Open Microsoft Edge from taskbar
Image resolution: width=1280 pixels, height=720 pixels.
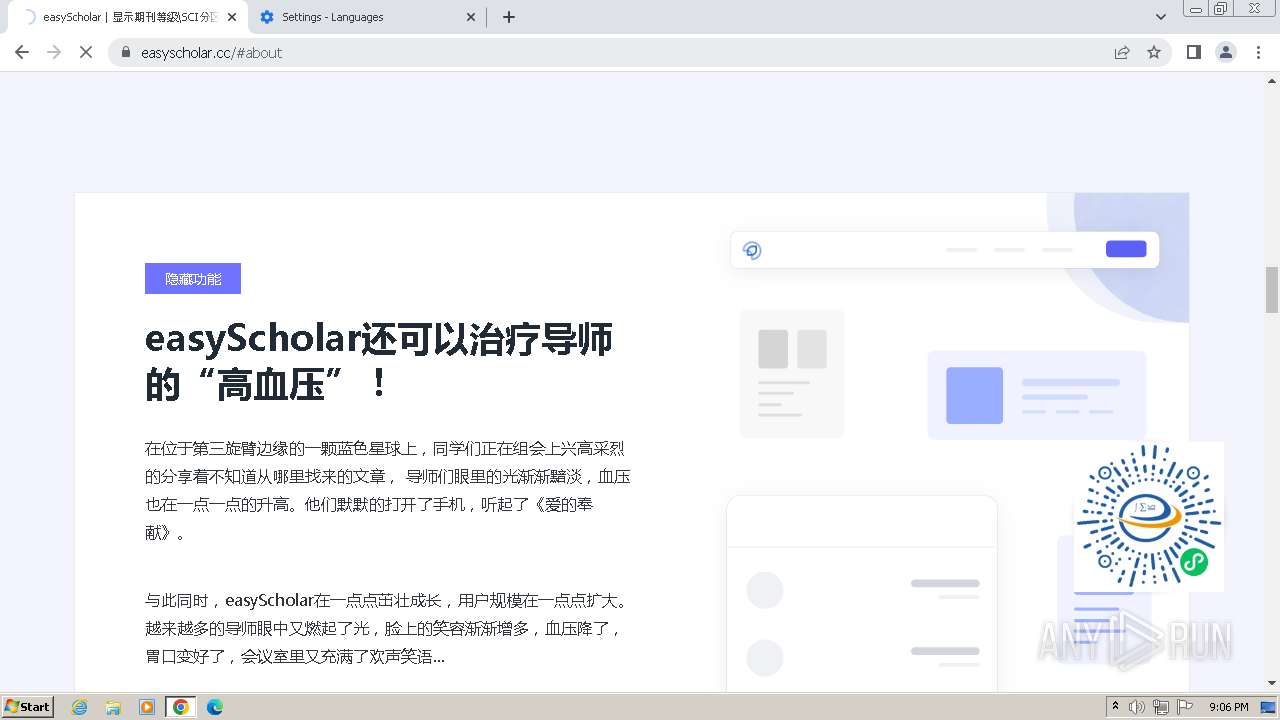coord(215,707)
